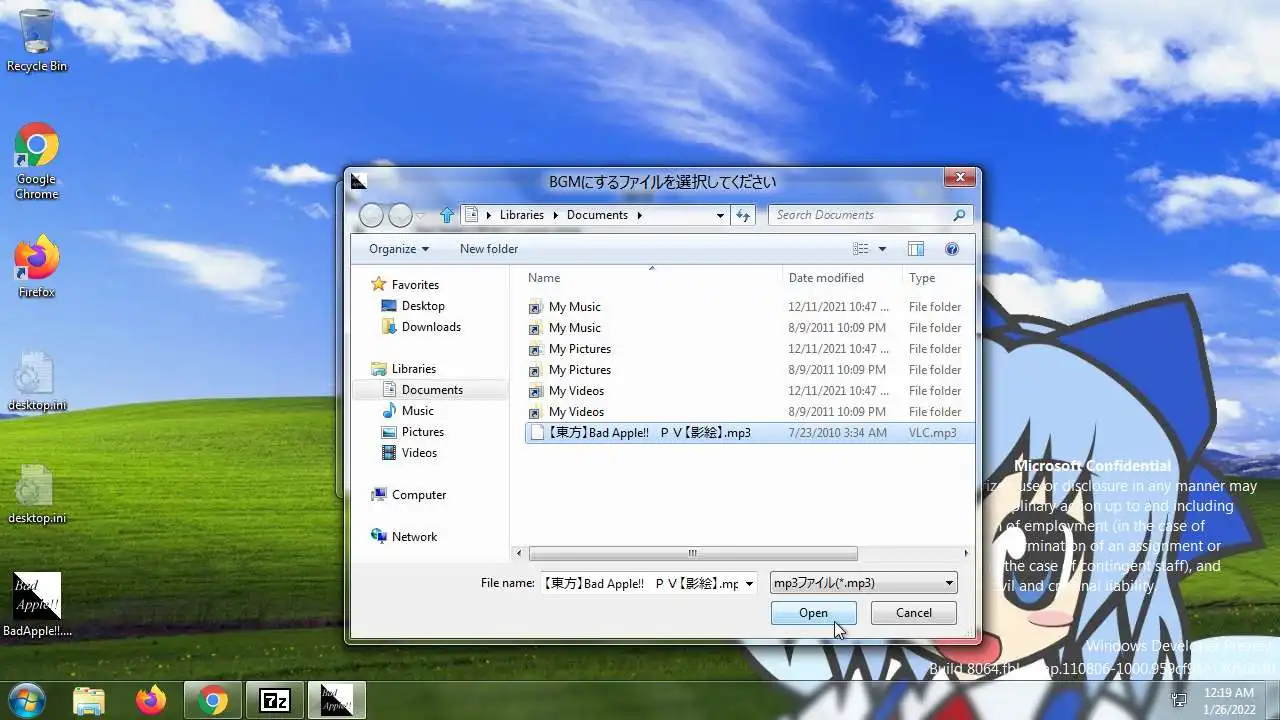Click in the File name text field

[640, 583]
